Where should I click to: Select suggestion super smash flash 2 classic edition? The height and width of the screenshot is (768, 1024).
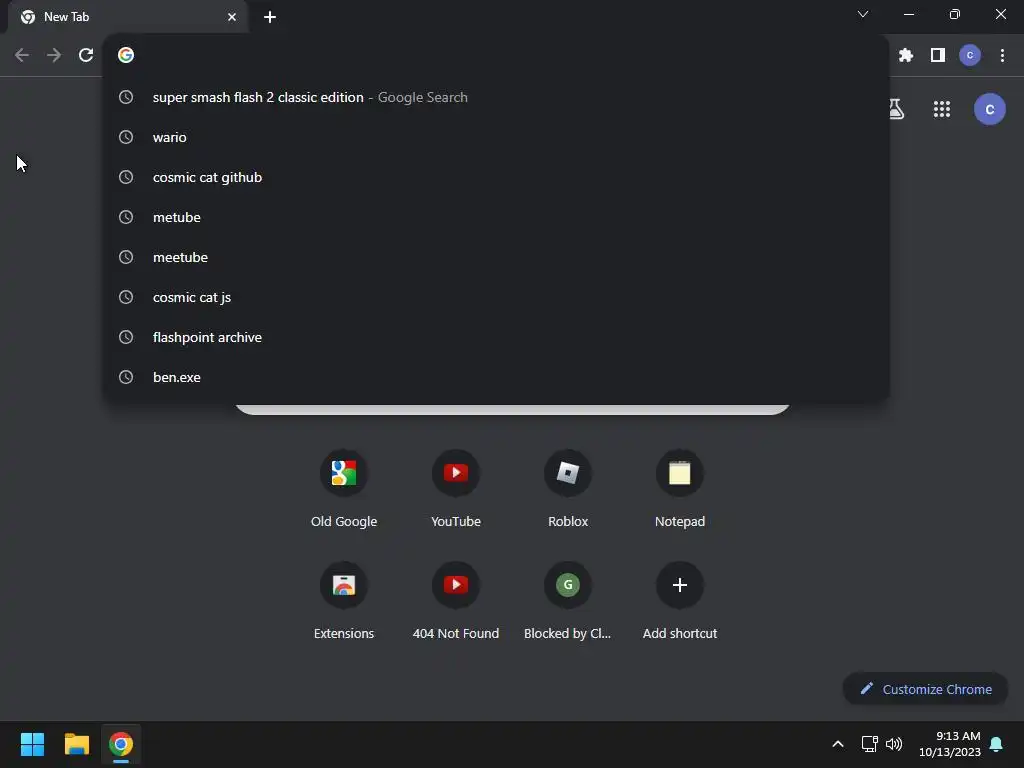pos(496,97)
